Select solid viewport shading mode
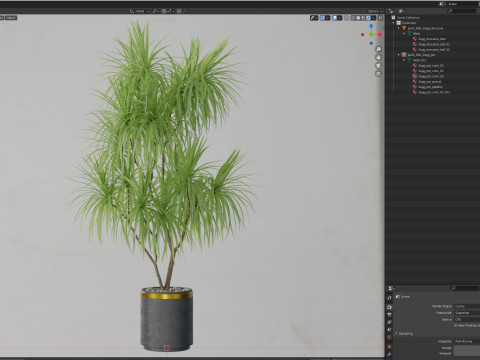480x360 pixels. pos(358,18)
